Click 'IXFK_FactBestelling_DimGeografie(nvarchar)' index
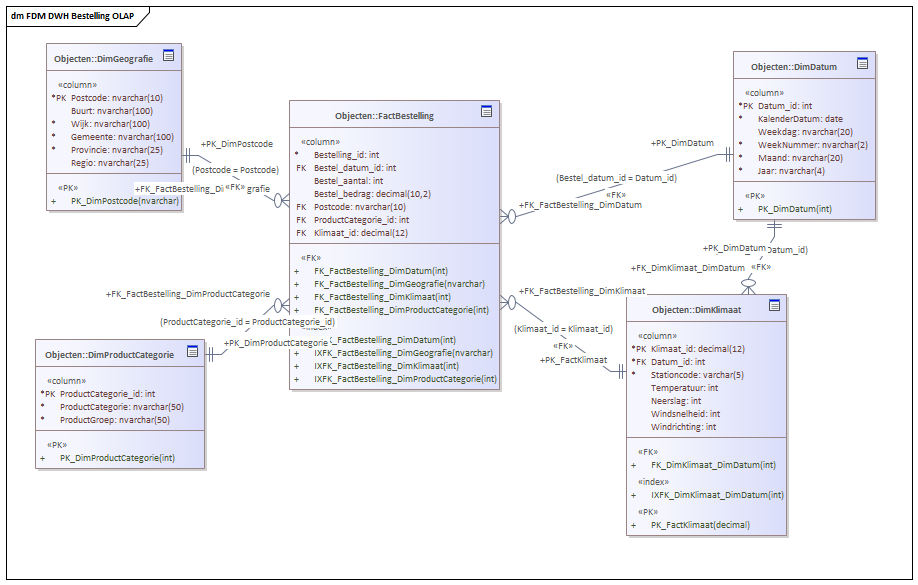Image resolution: width=918 pixels, height=585 pixels. point(403,353)
